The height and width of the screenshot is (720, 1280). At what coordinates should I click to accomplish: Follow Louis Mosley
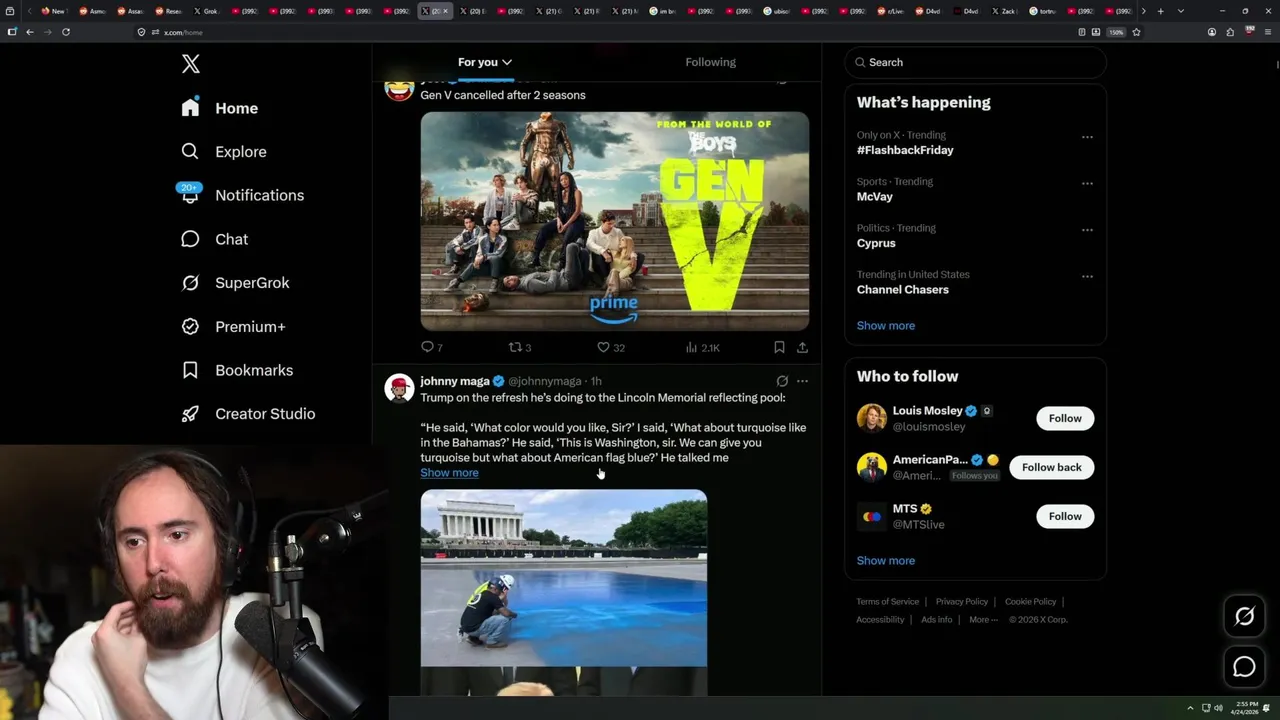pyautogui.click(x=1065, y=418)
